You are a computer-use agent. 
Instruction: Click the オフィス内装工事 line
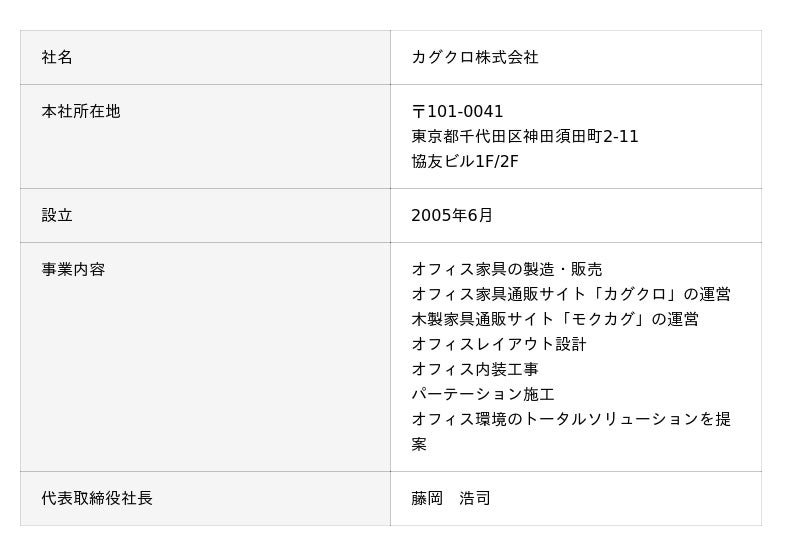475,370
